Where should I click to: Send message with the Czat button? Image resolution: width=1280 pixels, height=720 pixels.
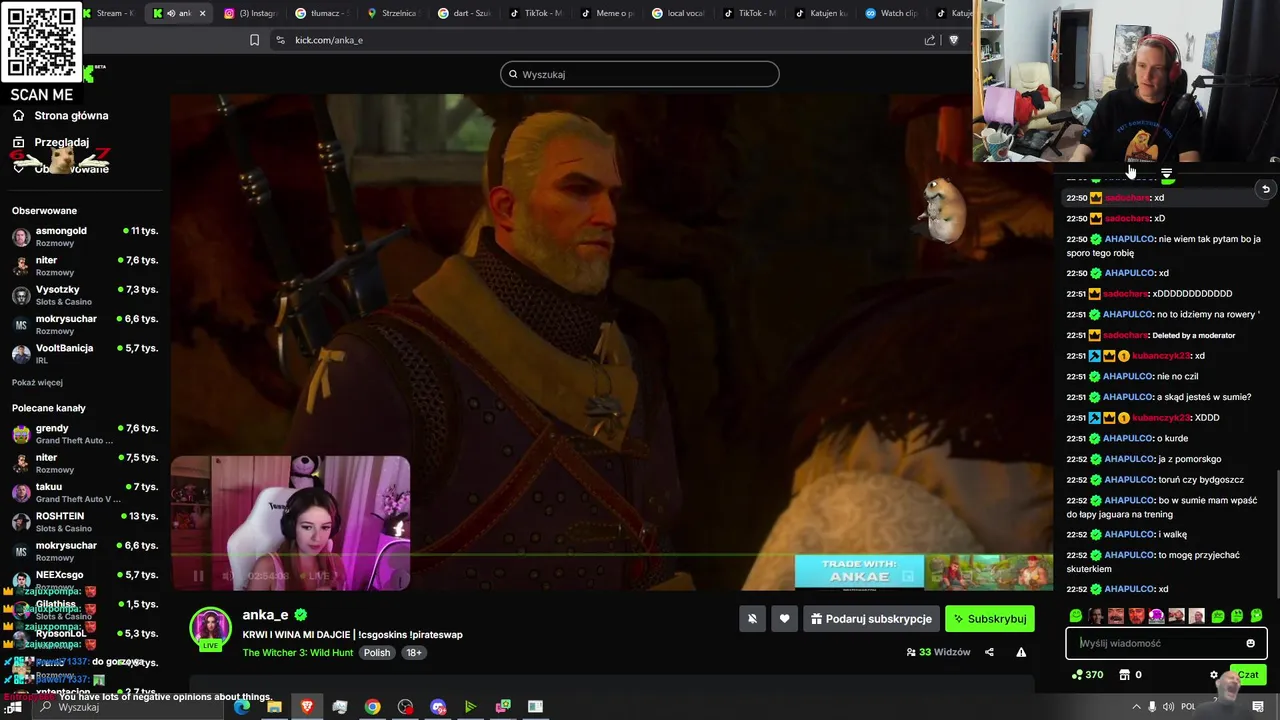coord(1247,675)
